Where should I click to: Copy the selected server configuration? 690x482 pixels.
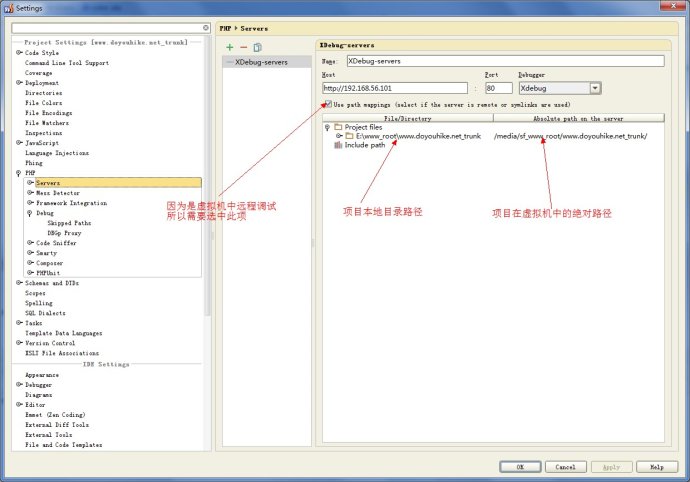pos(257,47)
